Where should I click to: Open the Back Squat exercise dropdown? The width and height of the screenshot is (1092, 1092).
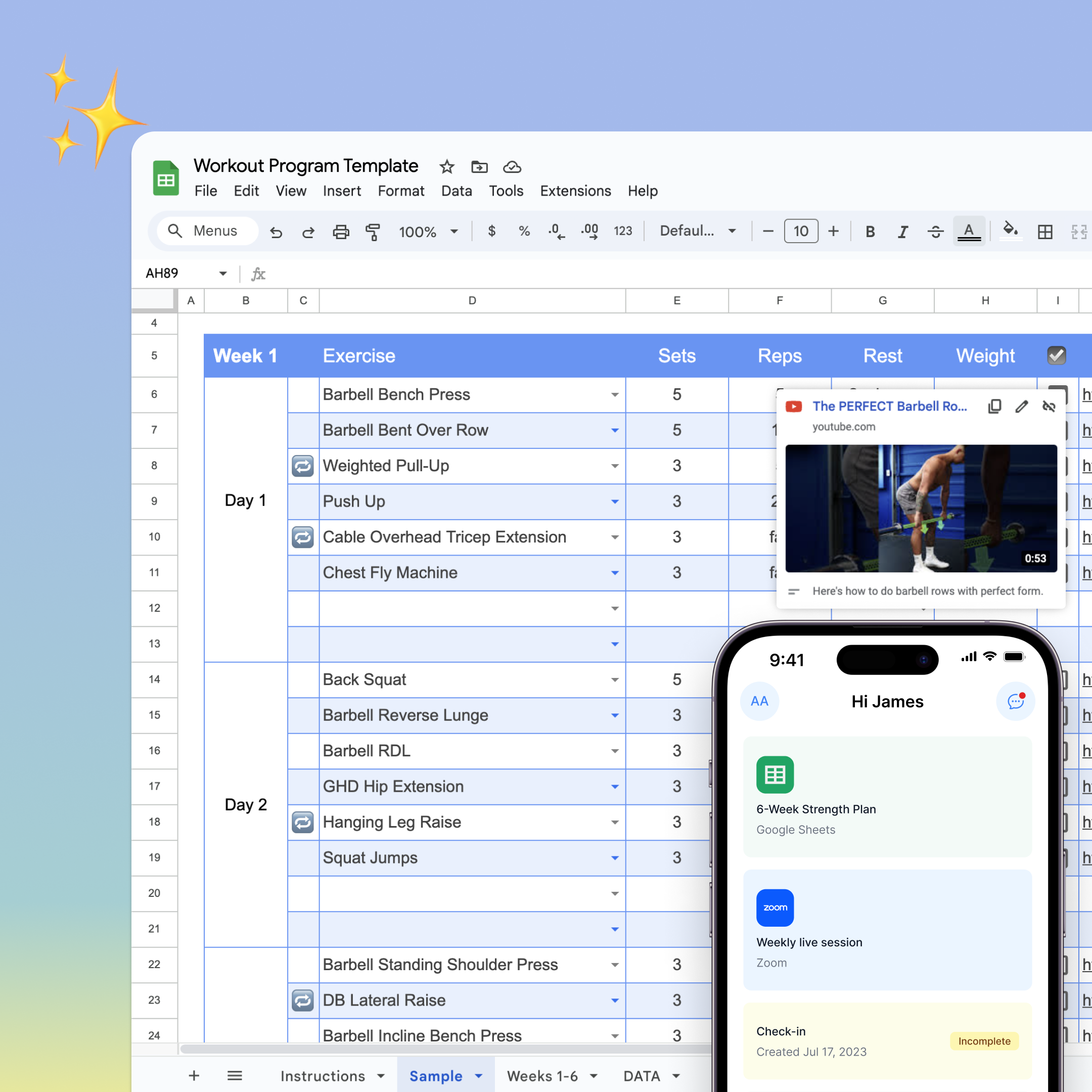click(615, 679)
